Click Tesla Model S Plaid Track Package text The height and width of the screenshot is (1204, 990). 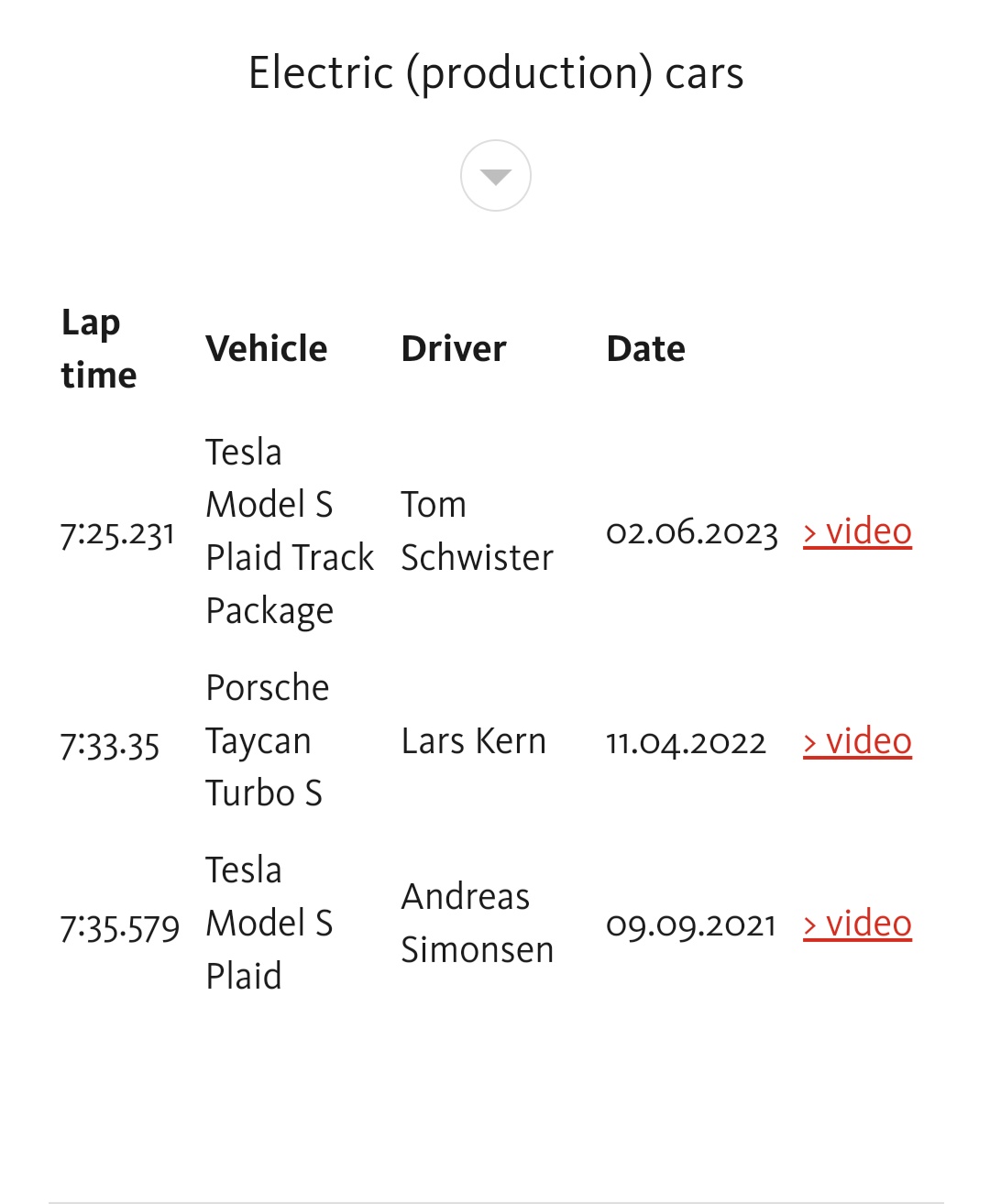(289, 531)
